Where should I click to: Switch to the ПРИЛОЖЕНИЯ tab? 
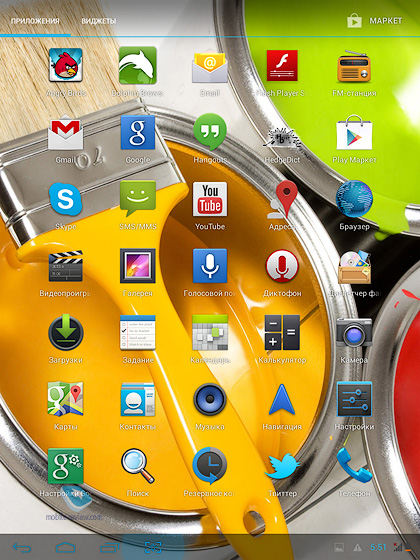(x=35, y=21)
